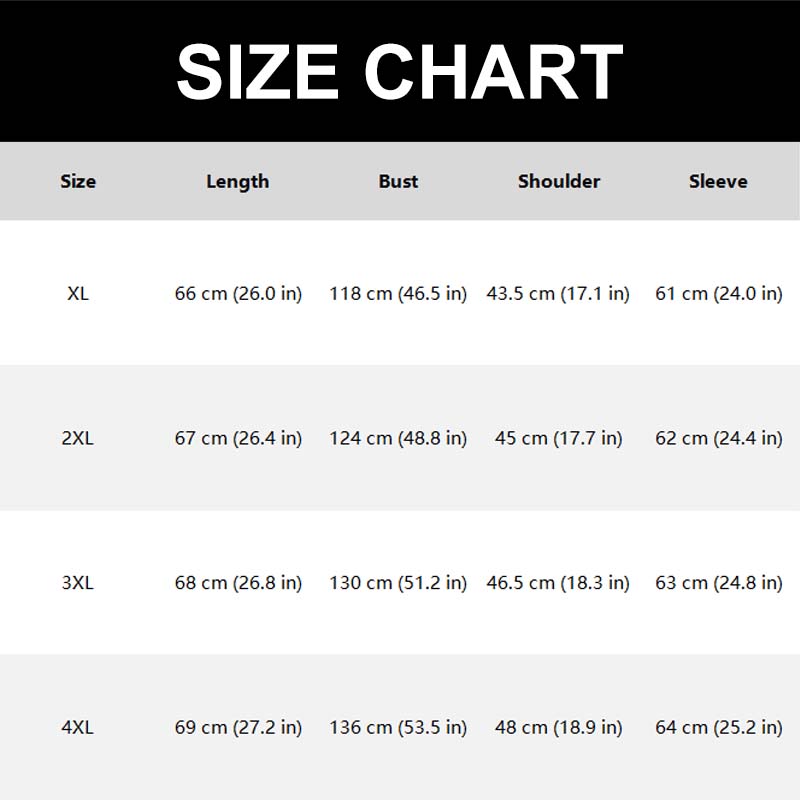The height and width of the screenshot is (800, 800).
Task: Select the Sleeve column header
Action: click(x=718, y=181)
